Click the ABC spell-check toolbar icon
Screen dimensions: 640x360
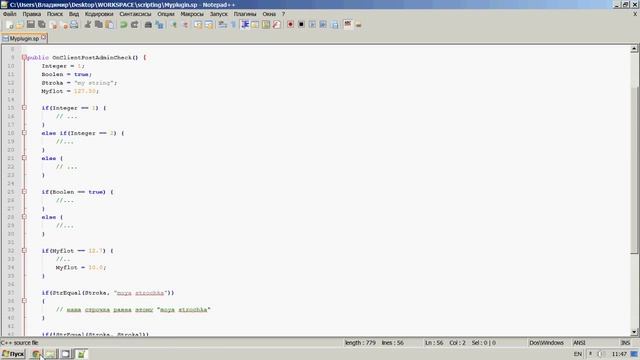click(x=348, y=24)
